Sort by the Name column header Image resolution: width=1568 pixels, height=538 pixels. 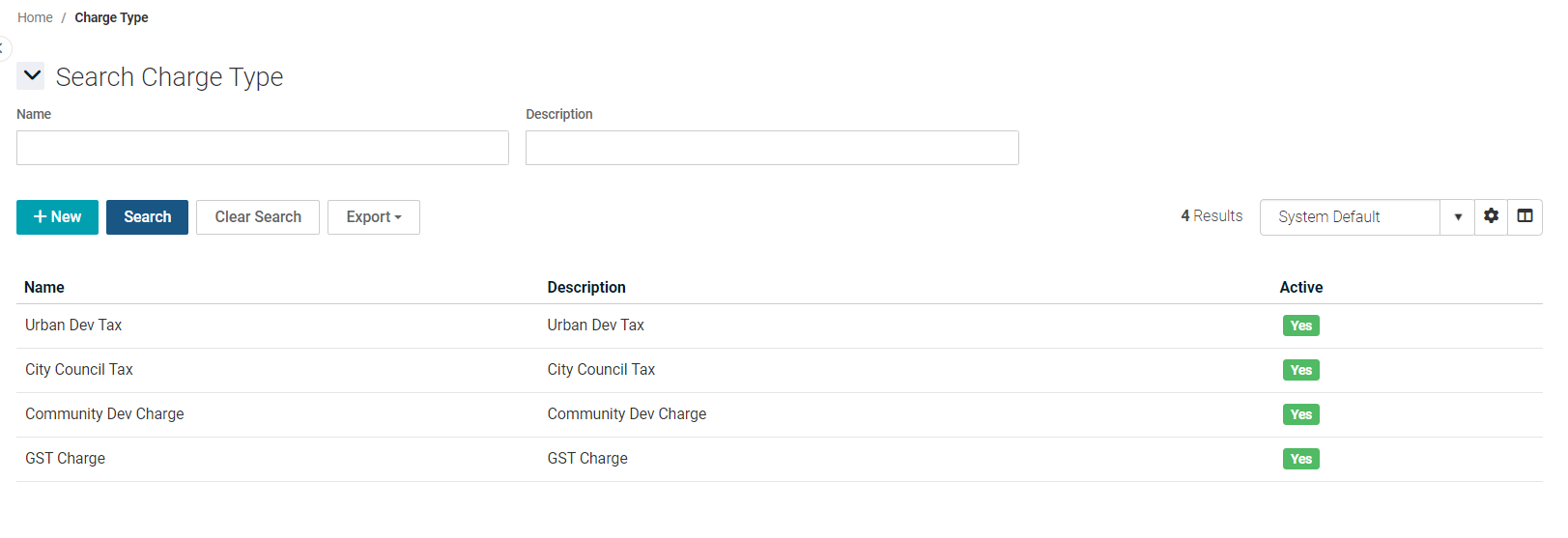pyautogui.click(x=44, y=287)
